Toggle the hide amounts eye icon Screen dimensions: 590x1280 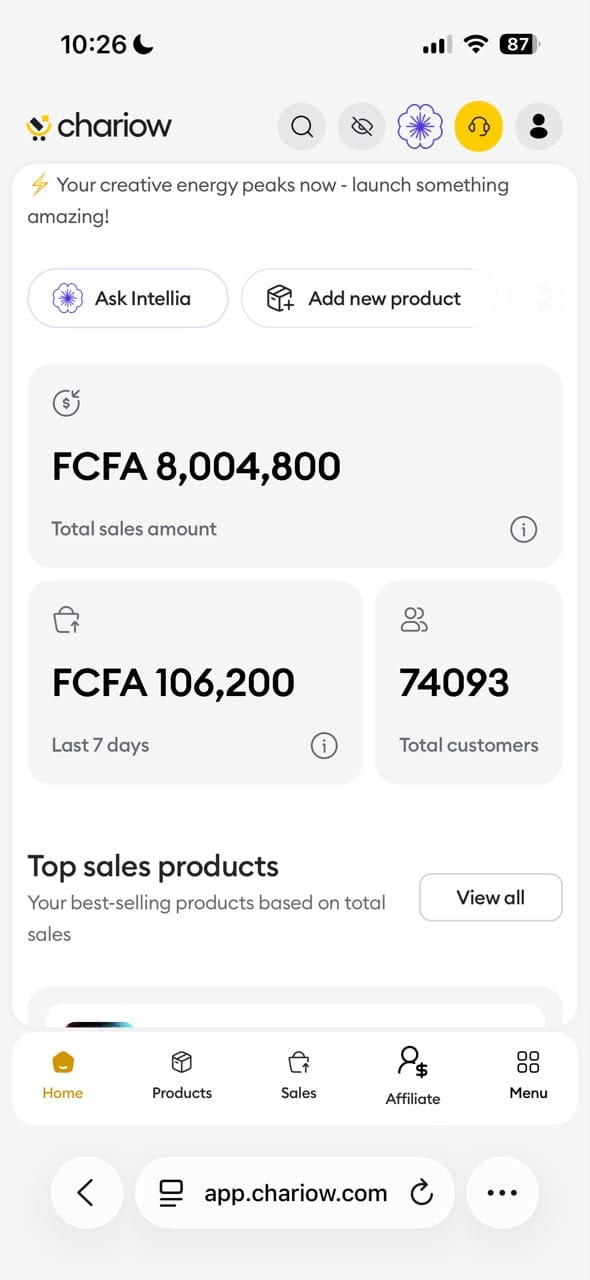point(361,126)
